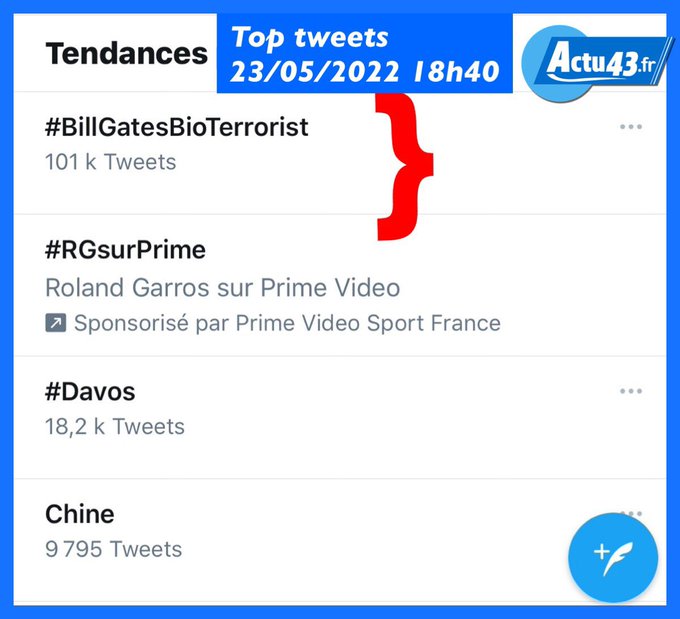680x619 pixels.
Task: Open more options for #Davos trend
Action: coord(630,391)
